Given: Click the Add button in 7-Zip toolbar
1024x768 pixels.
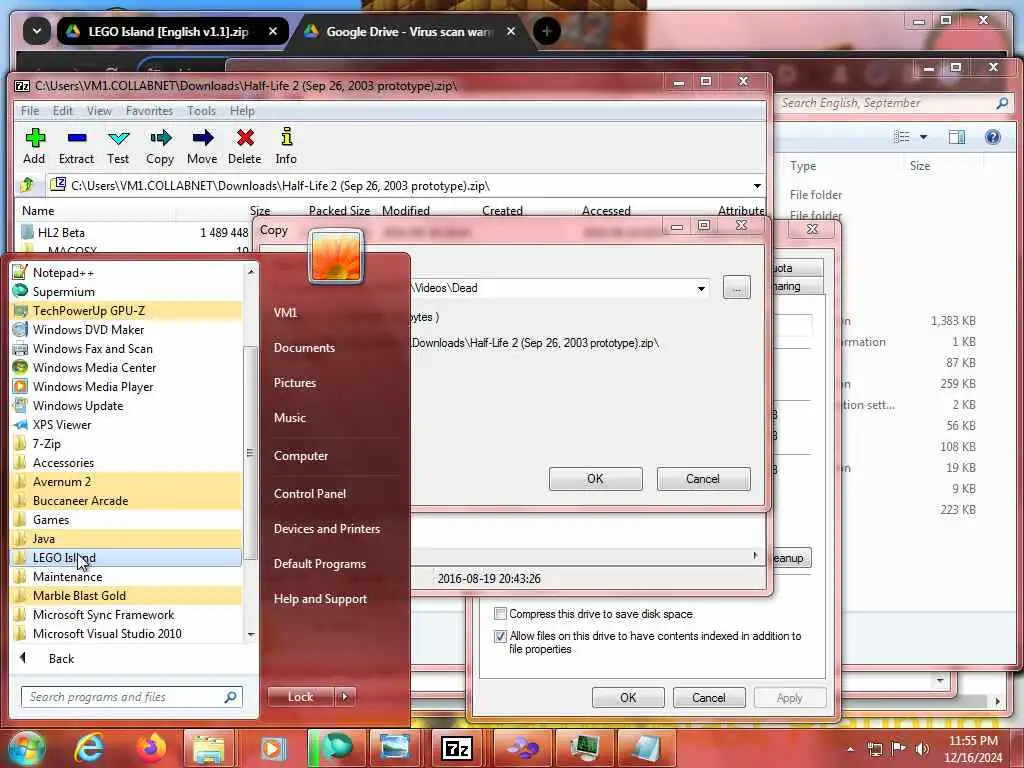Looking at the screenshot, I should [35, 146].
